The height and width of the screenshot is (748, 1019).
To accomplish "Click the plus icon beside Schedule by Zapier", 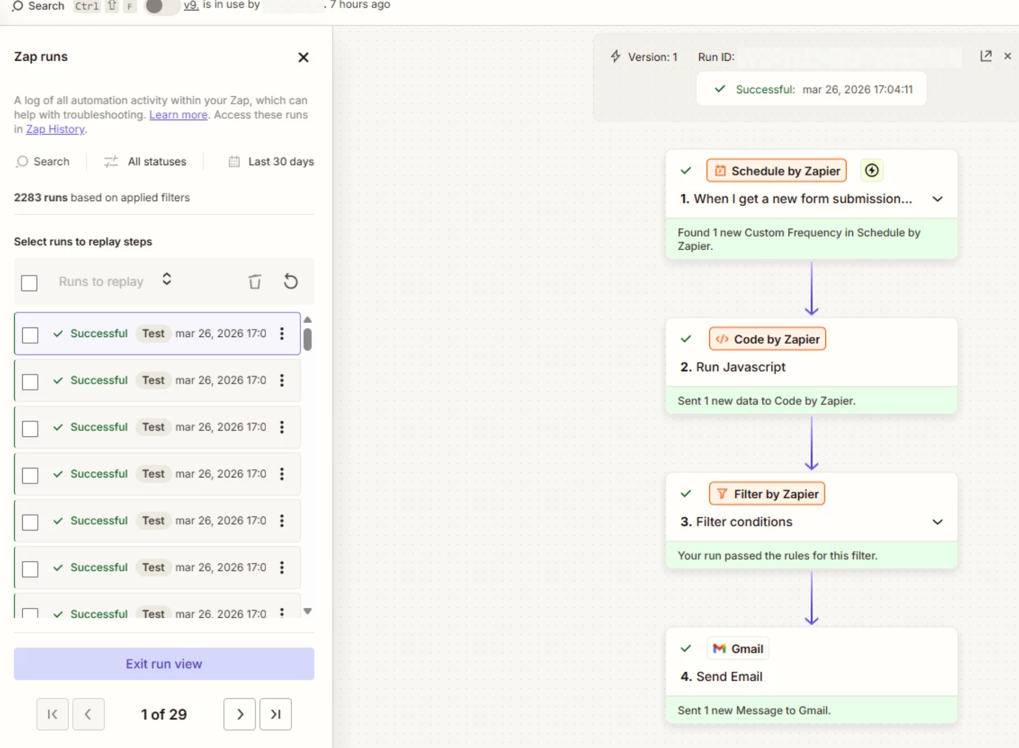I will tap(872, 171).
